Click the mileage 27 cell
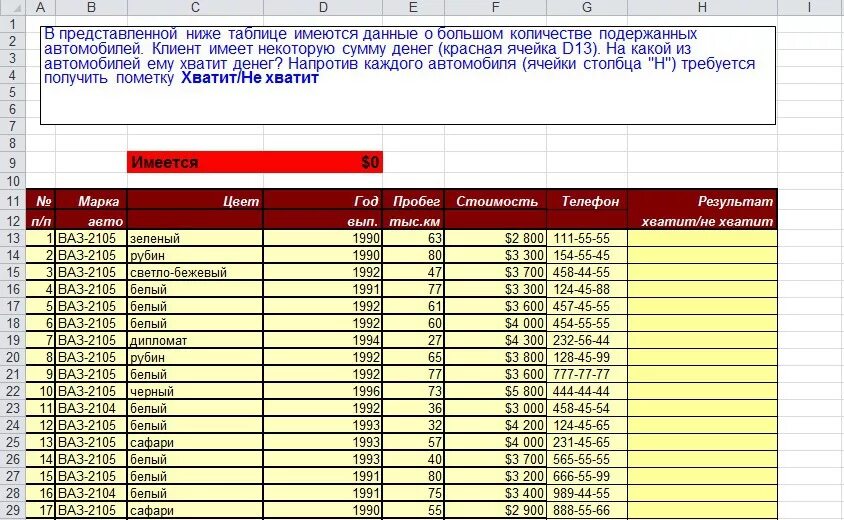Viewport: 844px width, 520px height. point(413,340)
